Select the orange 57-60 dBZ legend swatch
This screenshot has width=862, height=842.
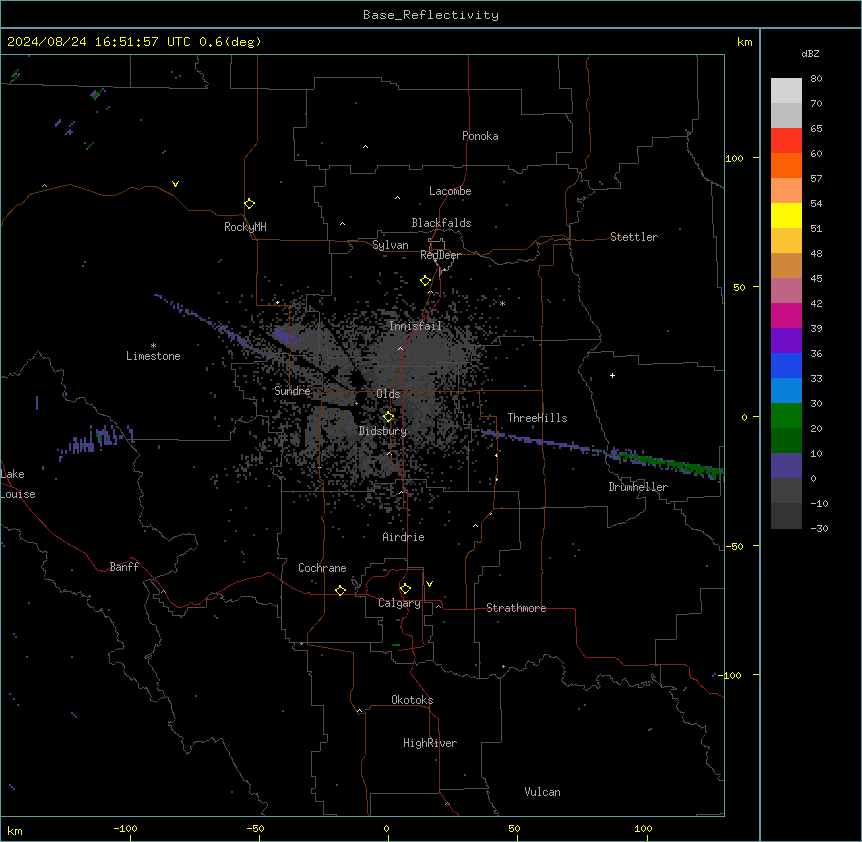point(786,165)
